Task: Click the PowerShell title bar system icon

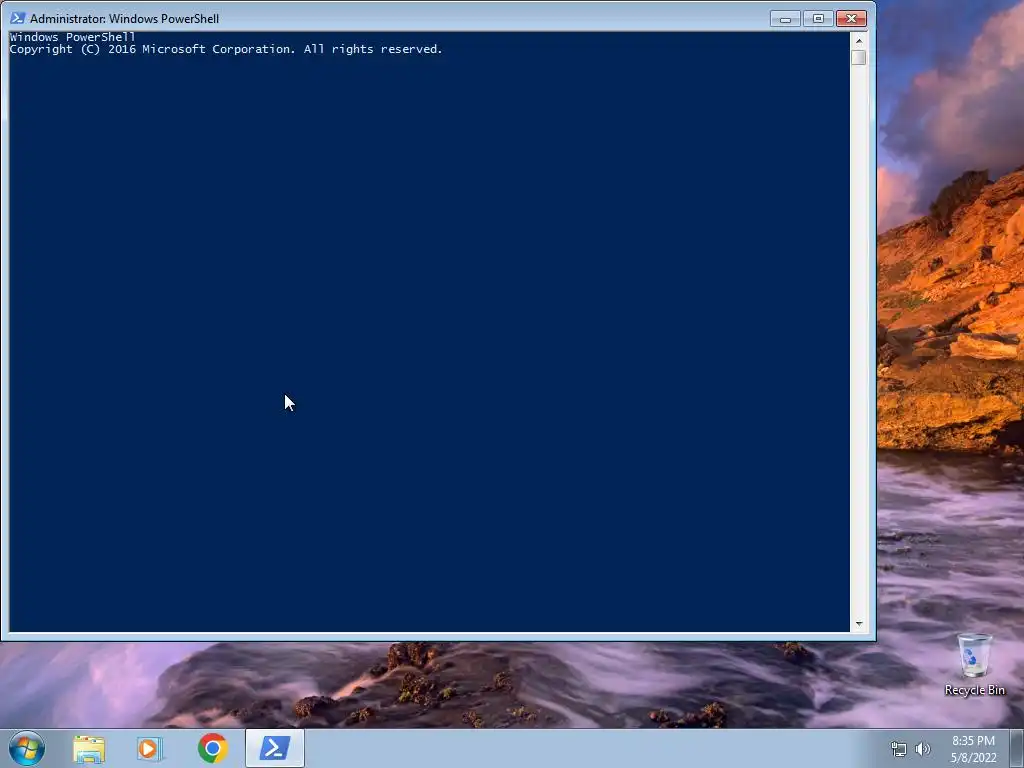Action: [x=18, y=18]
